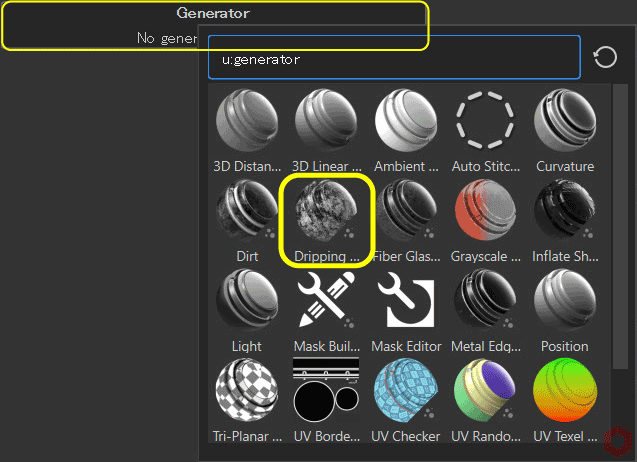
Task: Choose the Mask Builder generator
Action: coord(327,311)
